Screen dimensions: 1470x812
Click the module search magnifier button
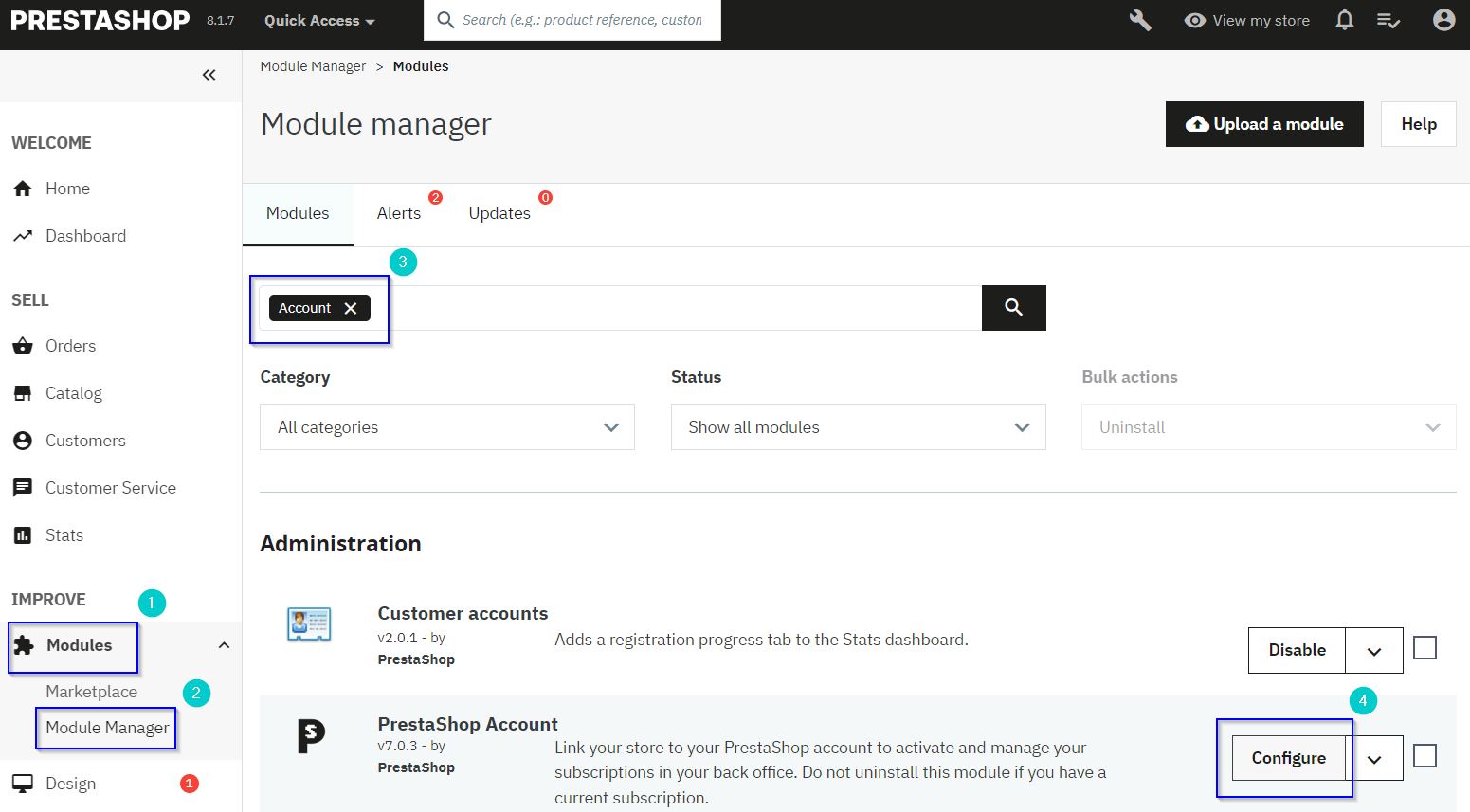click(1013, 308)
